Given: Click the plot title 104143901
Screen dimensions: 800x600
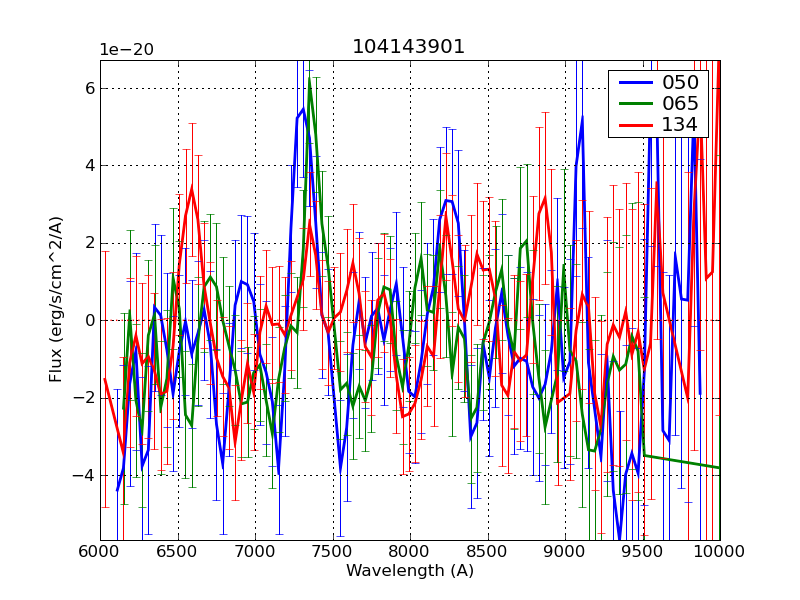Looking at the screenshot, I should [409, 47].
